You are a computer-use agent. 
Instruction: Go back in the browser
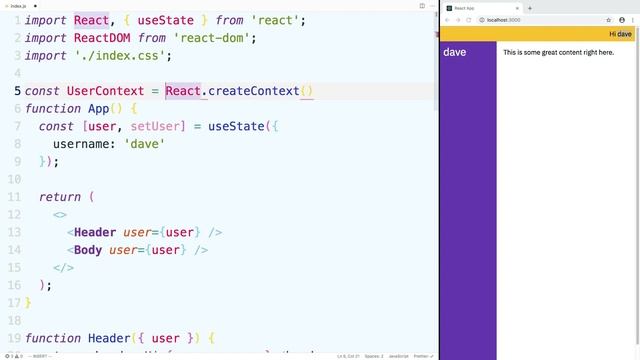[447, 20]
